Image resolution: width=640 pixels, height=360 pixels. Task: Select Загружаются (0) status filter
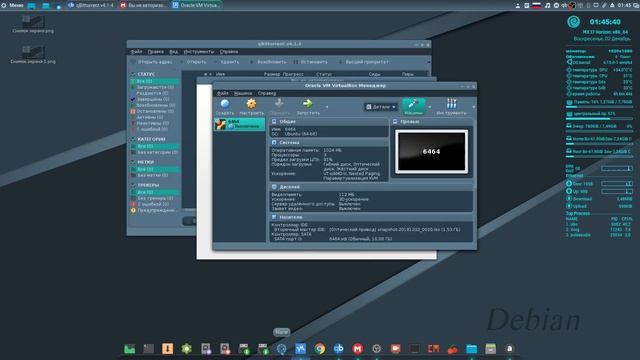[154, 87]
